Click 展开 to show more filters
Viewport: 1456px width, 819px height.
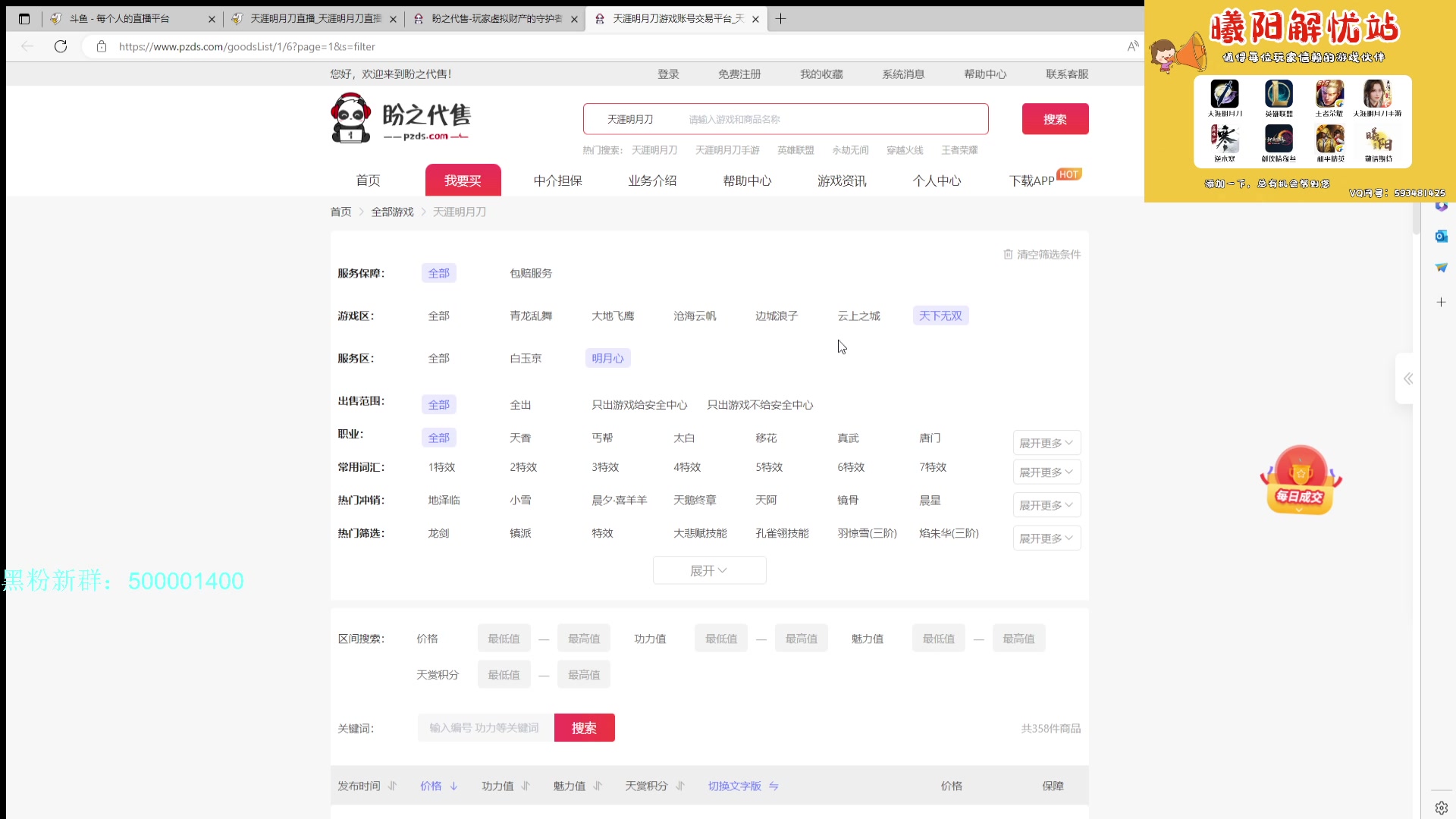click(x=709, y=570)
